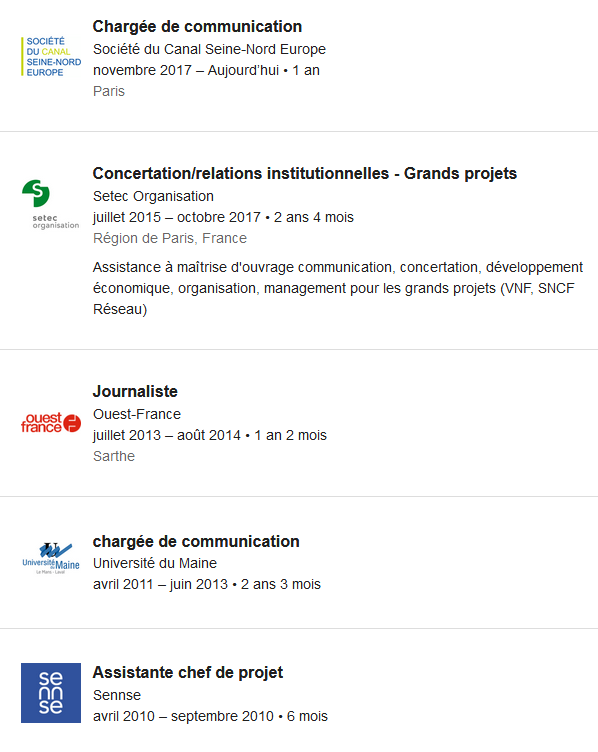Click the Ouest-France logo
Image resolution: width=598 pixels, height=752 pixels.
(x=51, y=423)
